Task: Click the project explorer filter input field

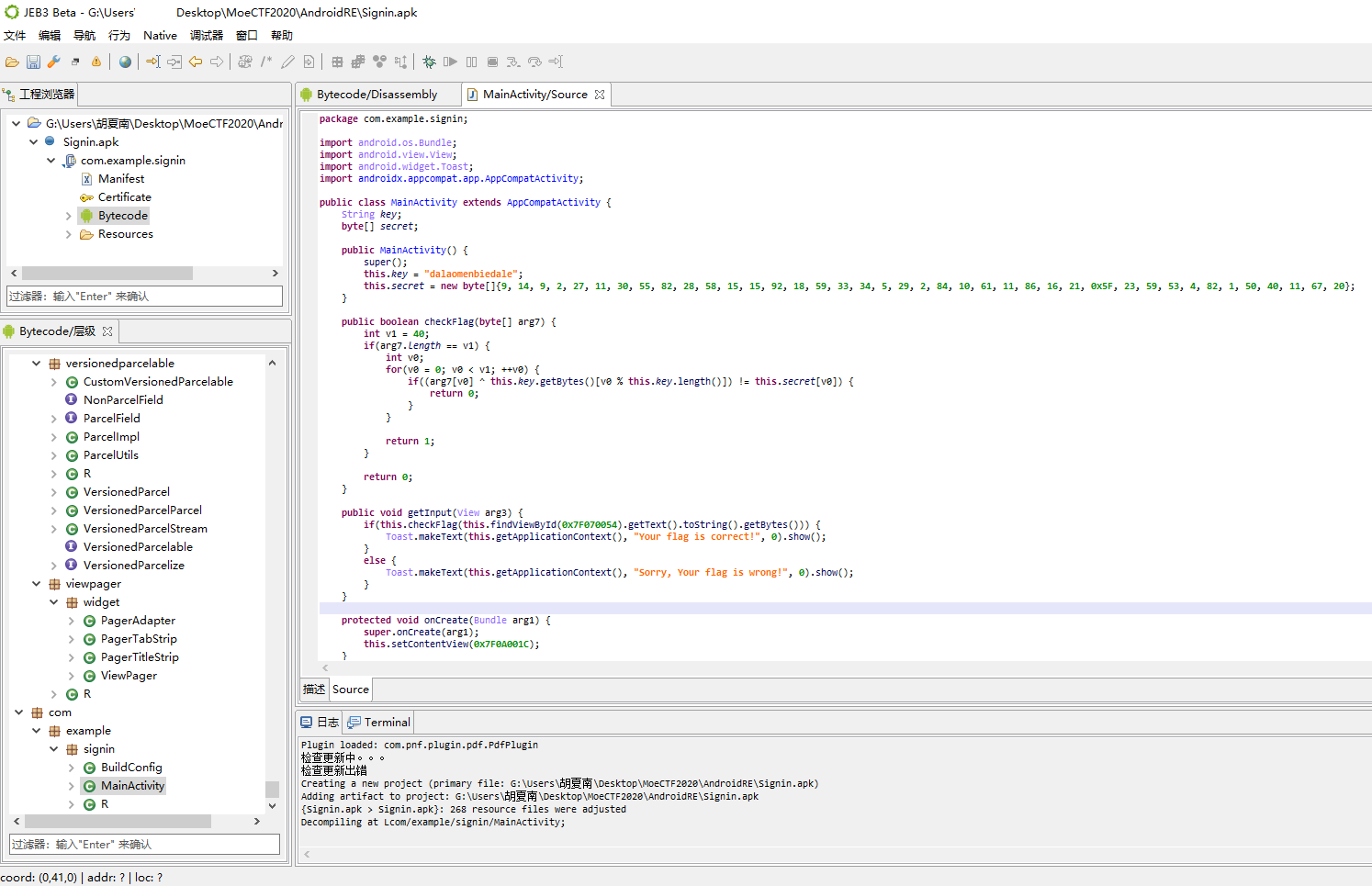Action: pyautogui.click(x=144, y=297)
